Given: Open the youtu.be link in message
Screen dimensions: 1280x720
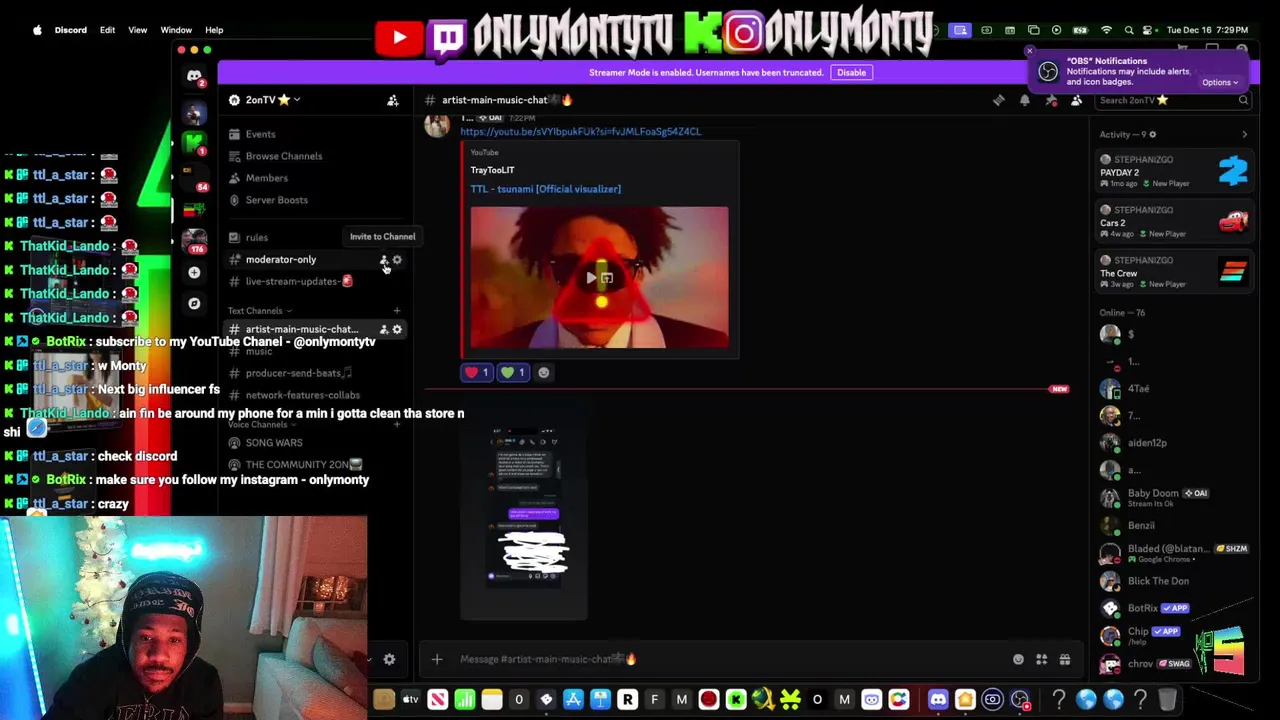Looking at the screenshot, I should pyautogui.click(x=580, y=132).
